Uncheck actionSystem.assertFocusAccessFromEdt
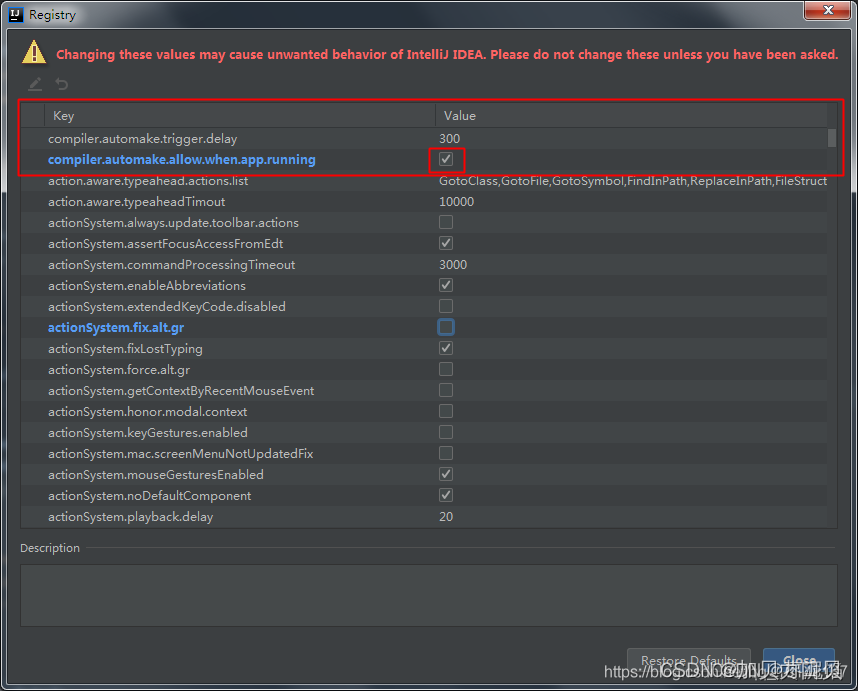858x691 pixels. point(446,243)
